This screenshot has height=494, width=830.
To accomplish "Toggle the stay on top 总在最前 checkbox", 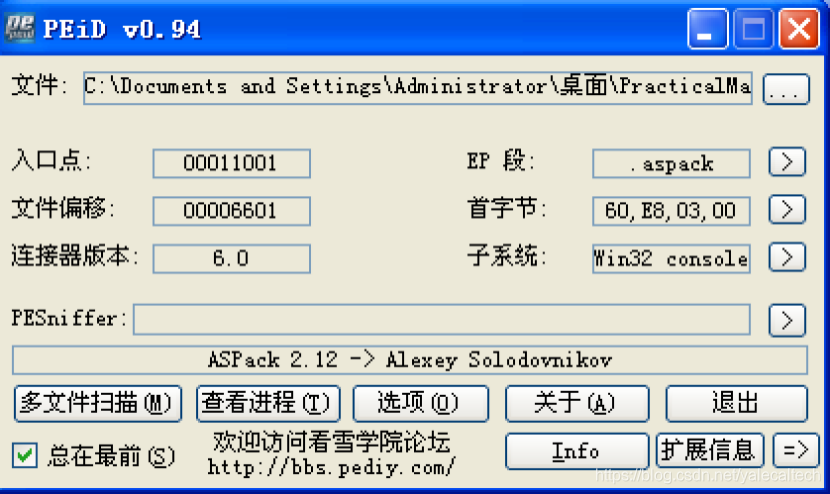I will pyautogui.click(x=24, y=455).
